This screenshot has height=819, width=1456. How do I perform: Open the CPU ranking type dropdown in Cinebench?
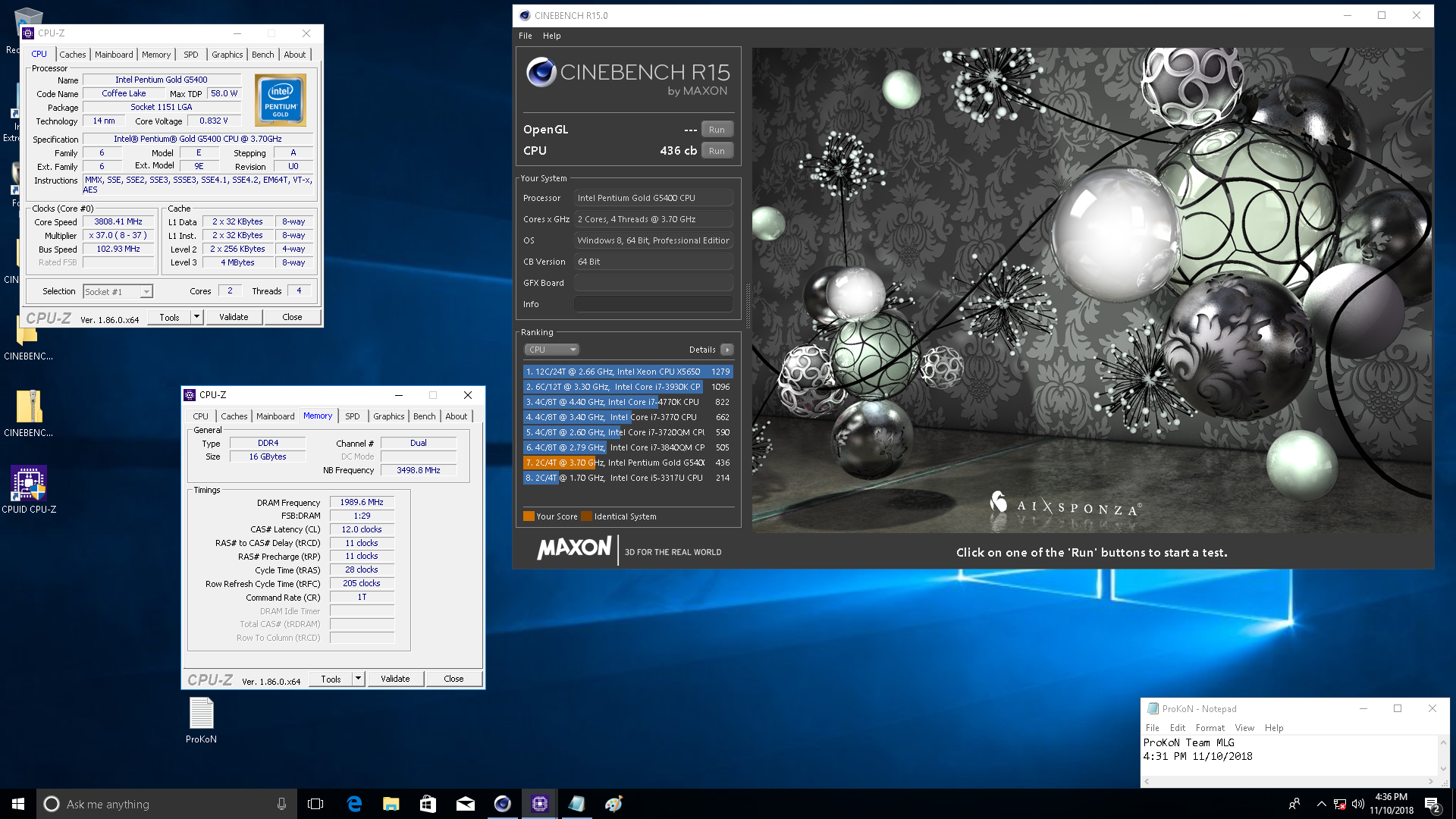pyautogui.click(x=551, y=350)
